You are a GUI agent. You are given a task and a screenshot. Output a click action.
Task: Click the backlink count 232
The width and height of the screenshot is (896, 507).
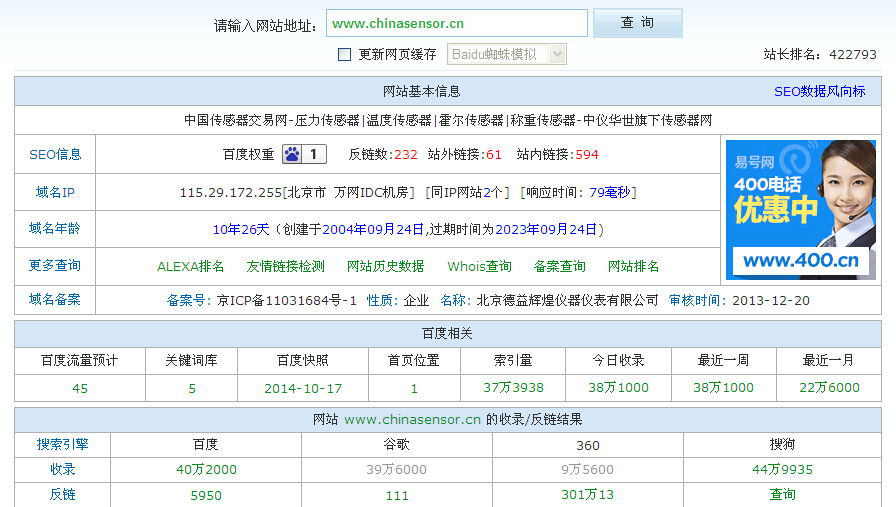[406, 155]
